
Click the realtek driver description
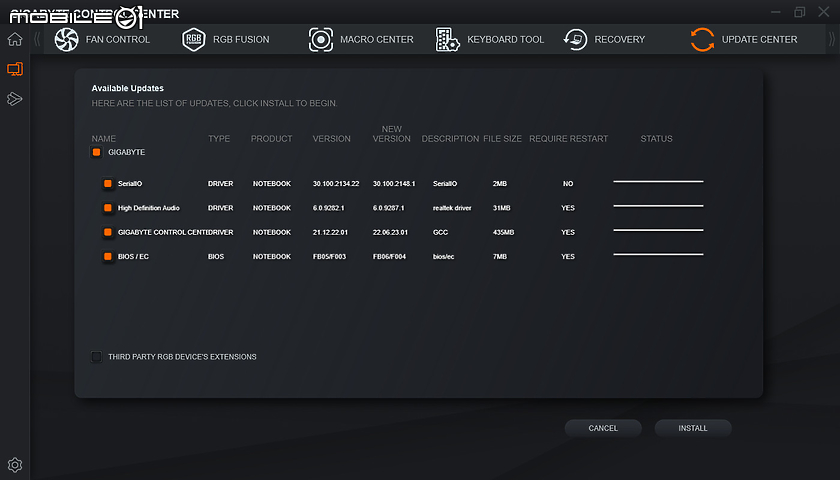coord(452,208)
